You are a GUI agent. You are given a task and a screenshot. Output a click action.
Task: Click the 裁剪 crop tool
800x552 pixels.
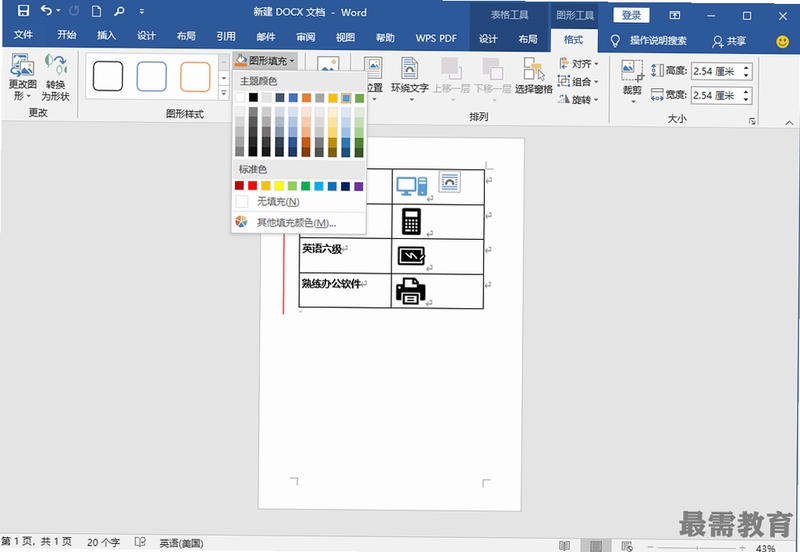point(632,82)
